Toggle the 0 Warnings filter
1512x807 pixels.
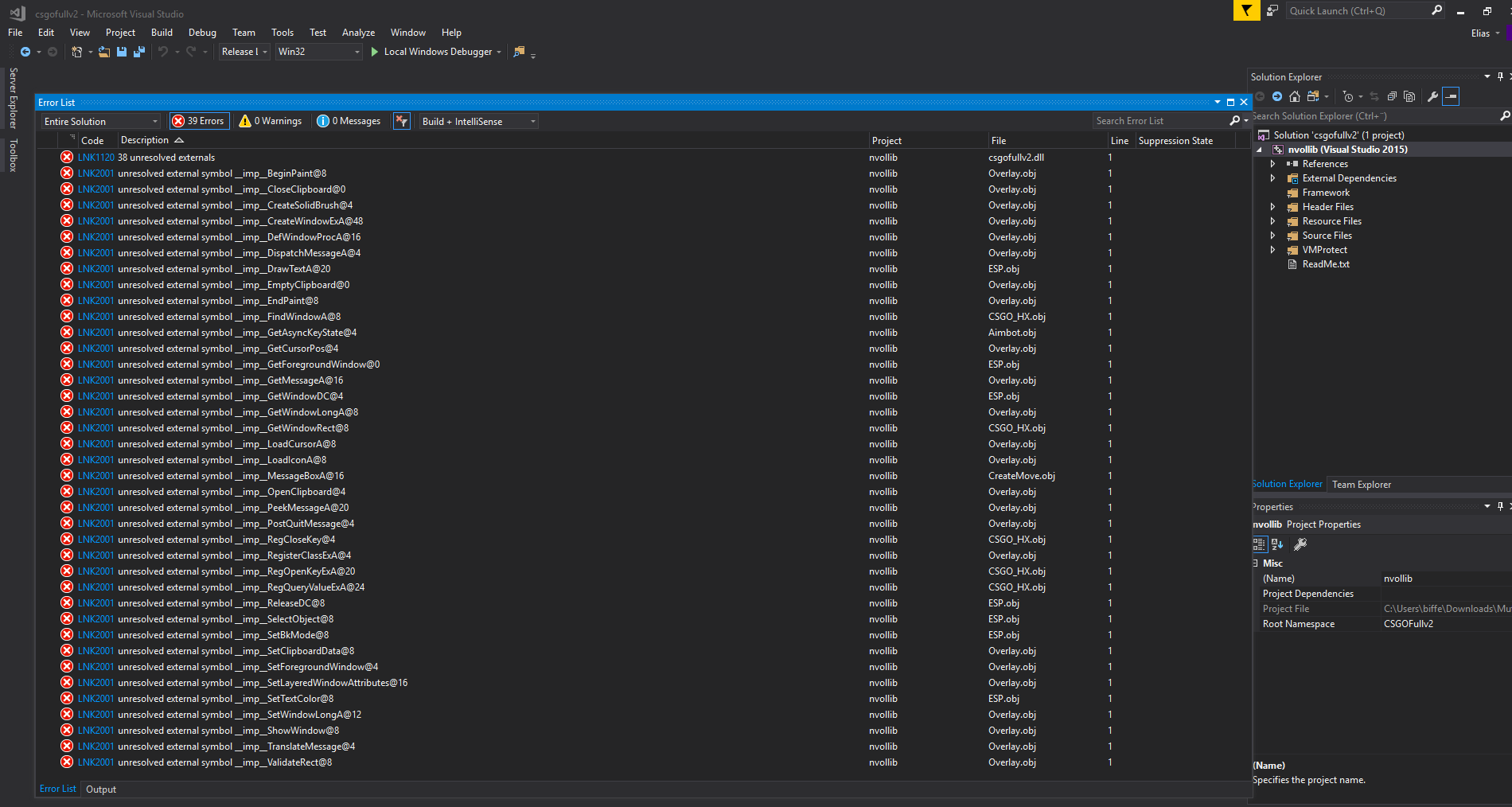pyautogui.click(x=271, y=121)
